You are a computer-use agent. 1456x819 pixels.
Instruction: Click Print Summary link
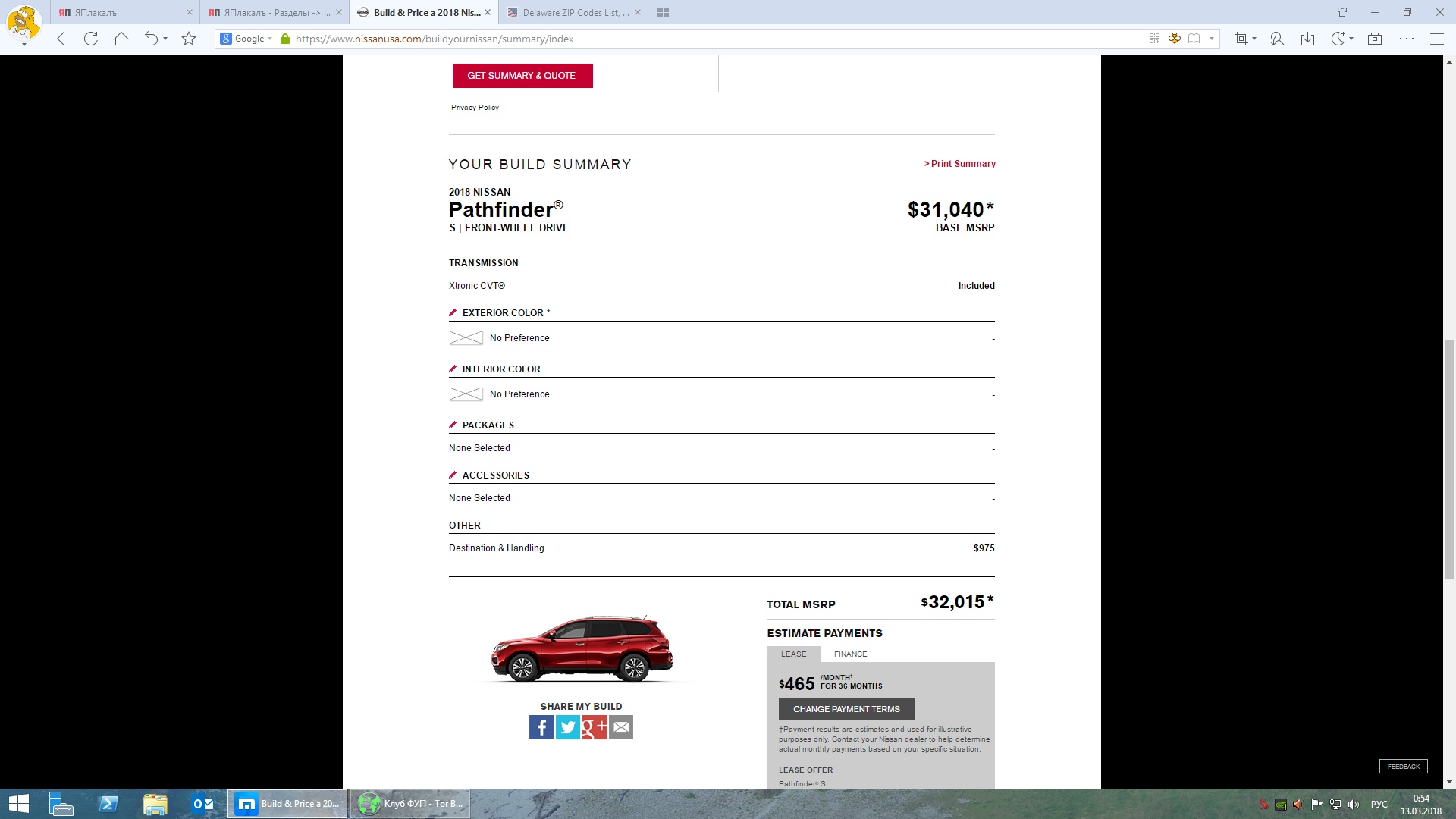tap(960, 164)
